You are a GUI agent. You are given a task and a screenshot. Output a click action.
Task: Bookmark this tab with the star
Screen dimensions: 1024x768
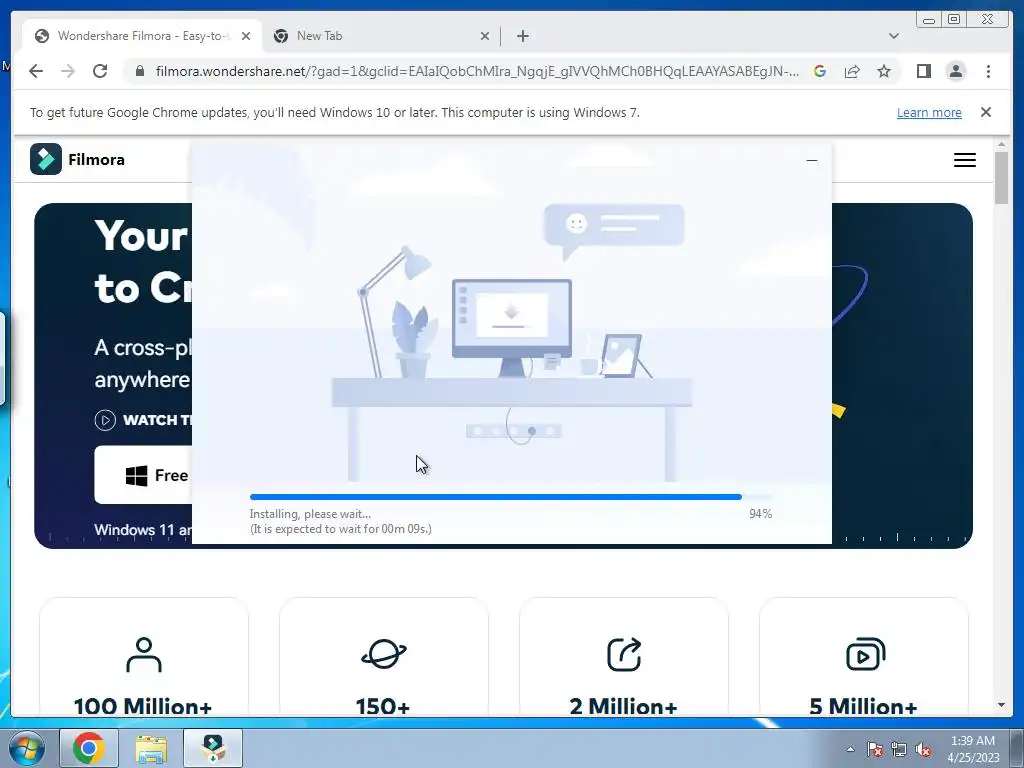point(884,71)
